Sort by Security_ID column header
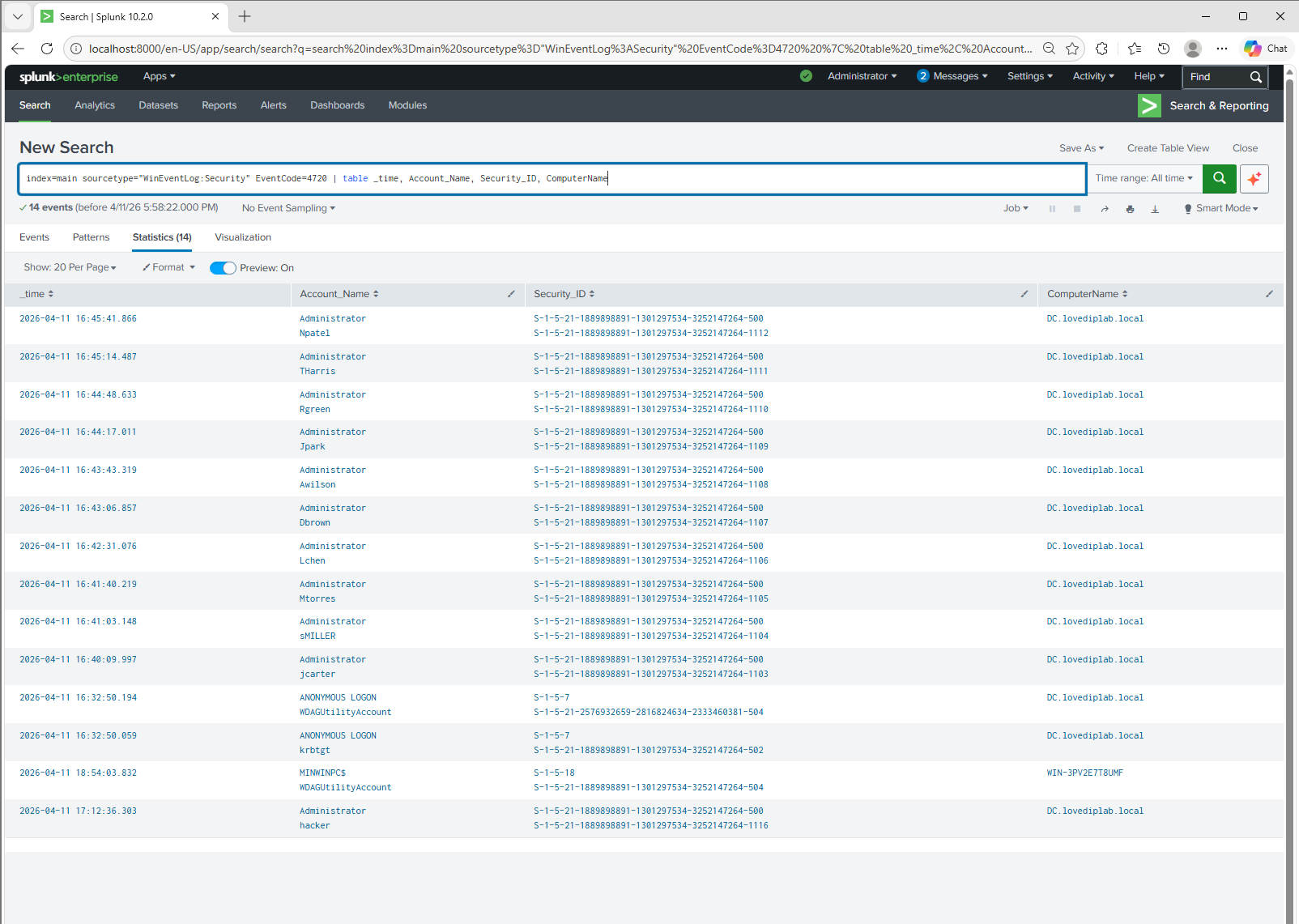Image resolution: width=1299 pixels, height=924 pixels. click(x=564, y=294)
